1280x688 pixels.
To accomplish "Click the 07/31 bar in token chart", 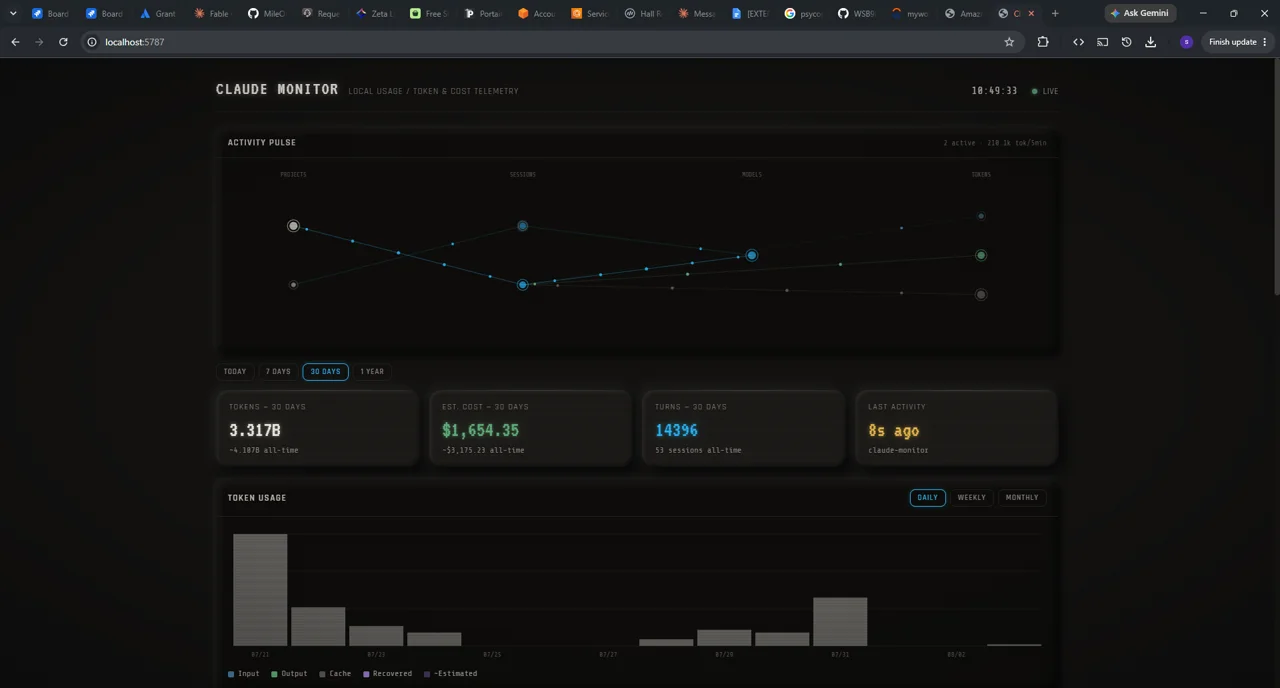I will (840, 622).
